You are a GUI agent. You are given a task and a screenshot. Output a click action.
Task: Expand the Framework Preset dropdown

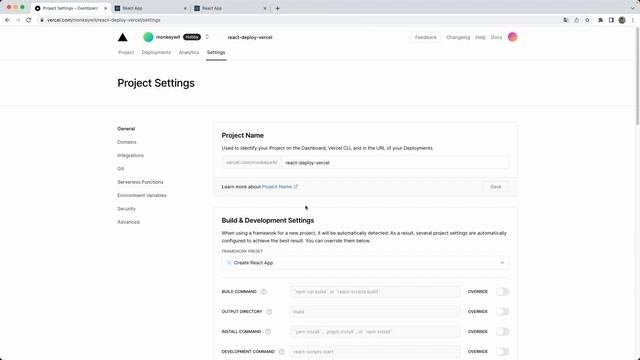pos(365,263)
